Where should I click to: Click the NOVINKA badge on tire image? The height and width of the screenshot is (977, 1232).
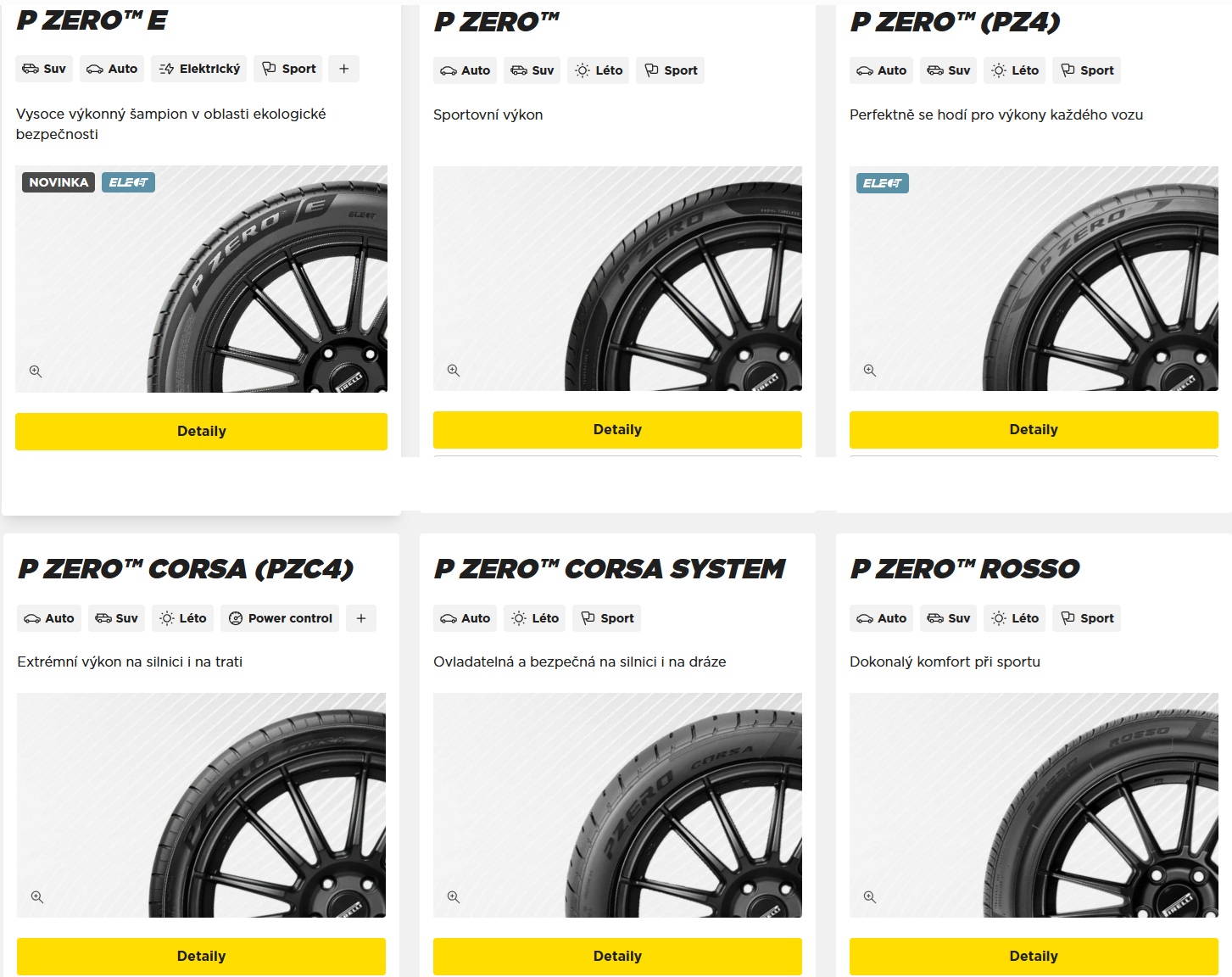coord(59,182)
